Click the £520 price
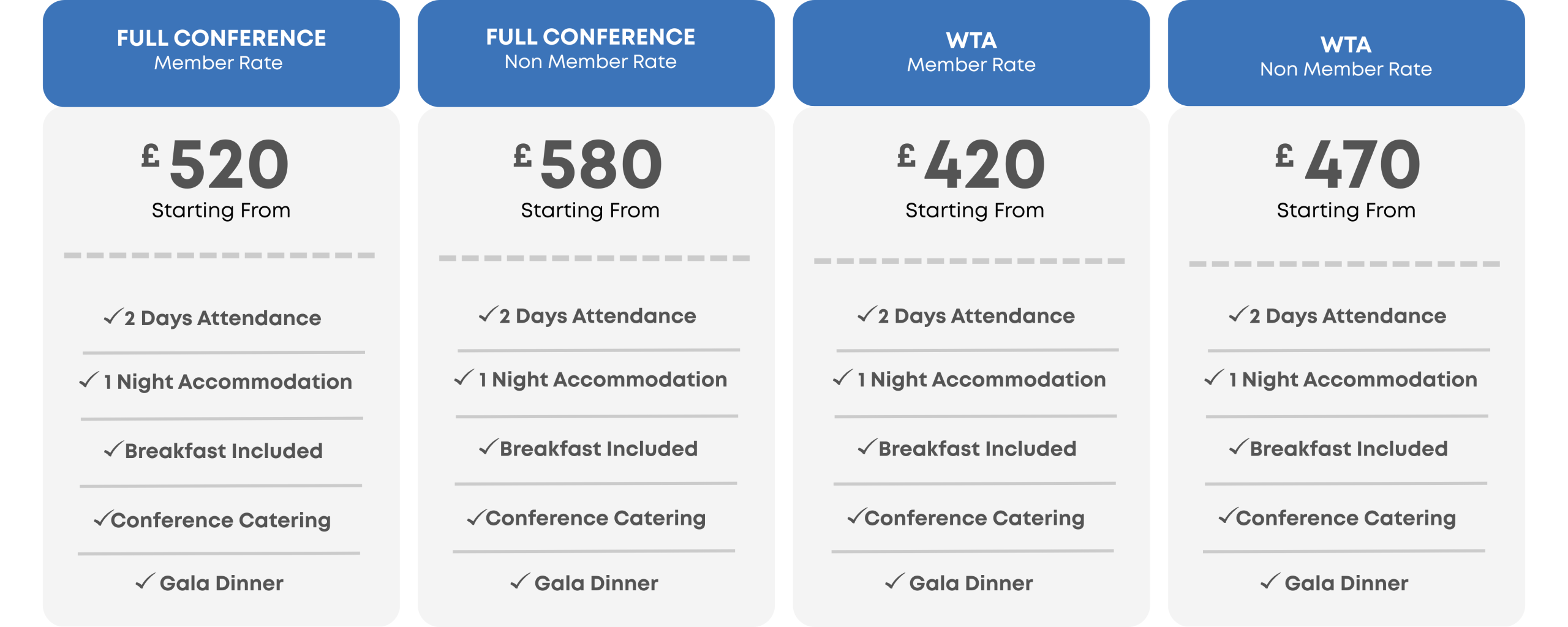The height and width of the screenshot is (627, 1568). point(216,164)
